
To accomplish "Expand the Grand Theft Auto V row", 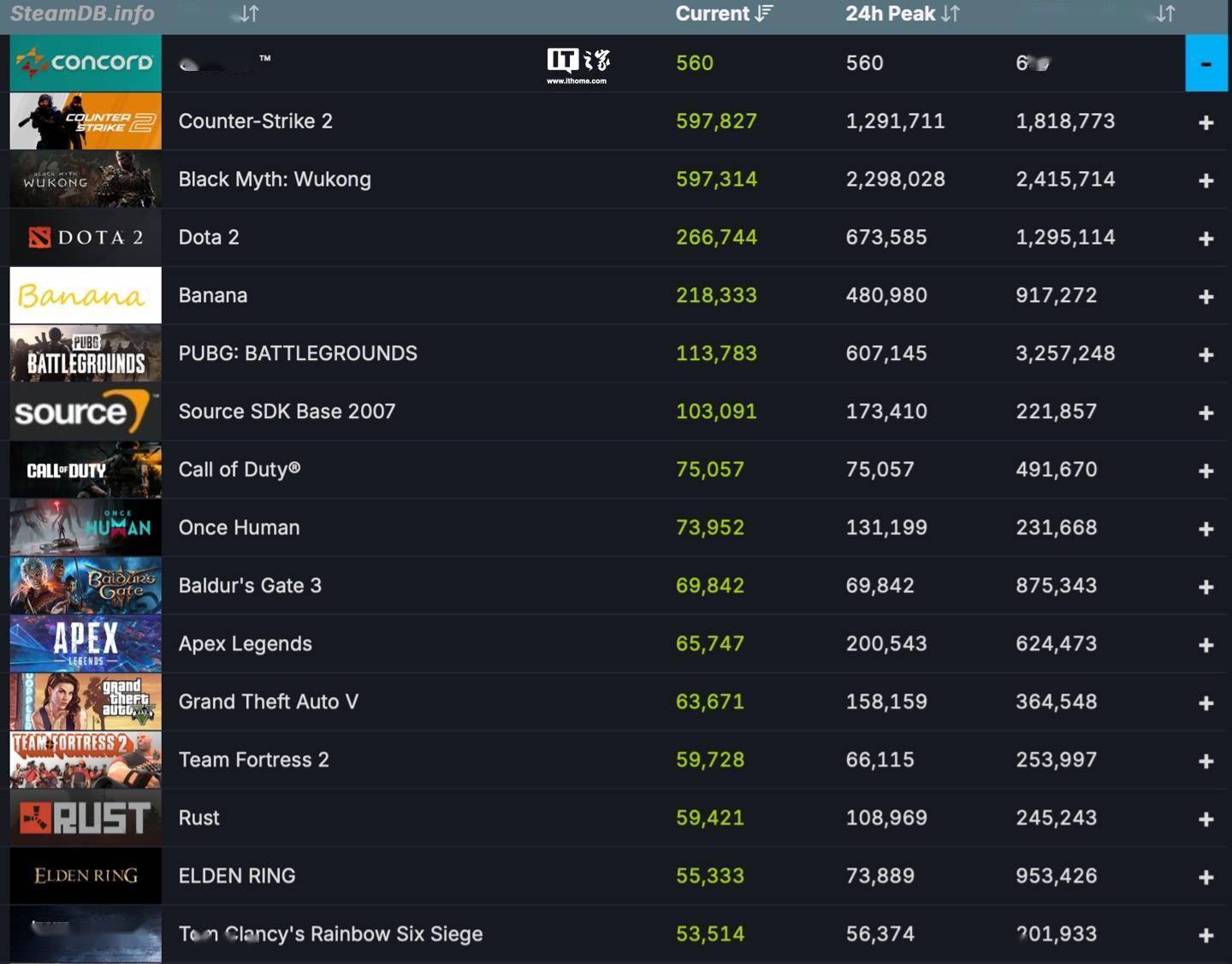I will [1206, 703].
